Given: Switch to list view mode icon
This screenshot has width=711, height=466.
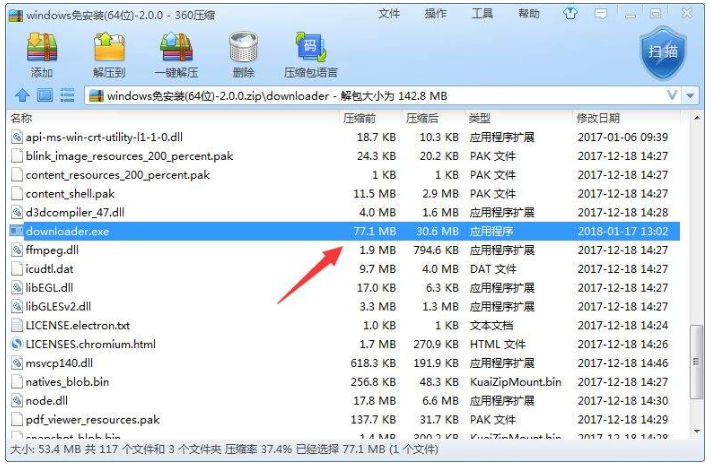Looking at the screenshot, I should click(x=67, y=95).
